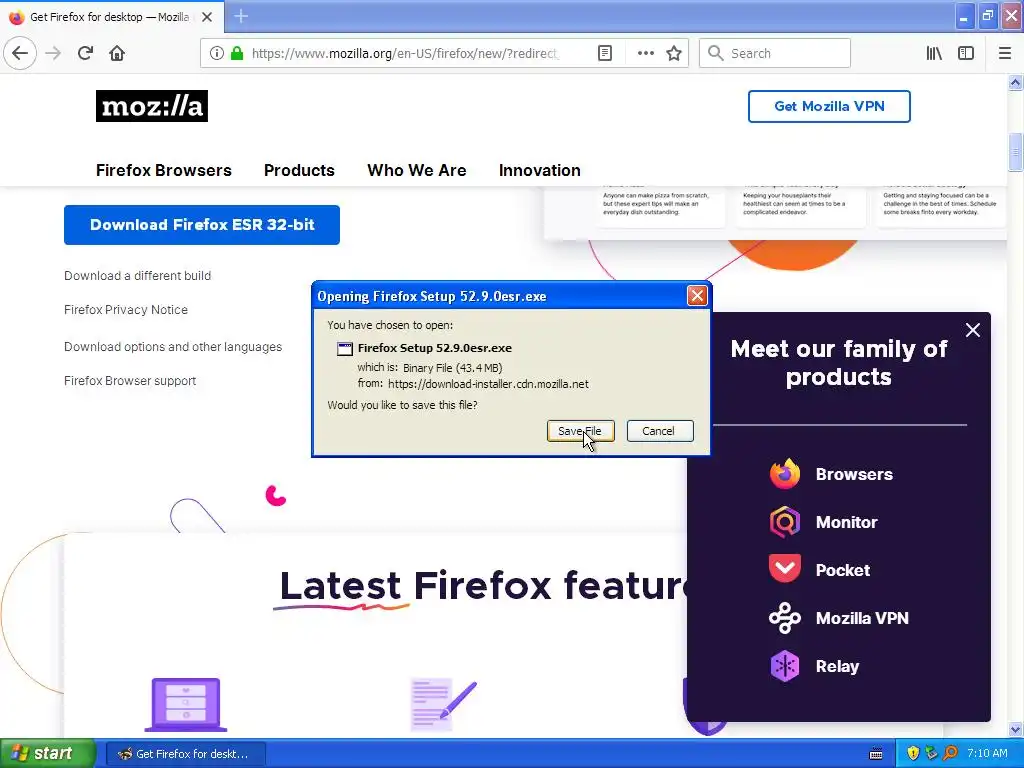
Task: Open the Monitor product link
Action: pos(846,522)
